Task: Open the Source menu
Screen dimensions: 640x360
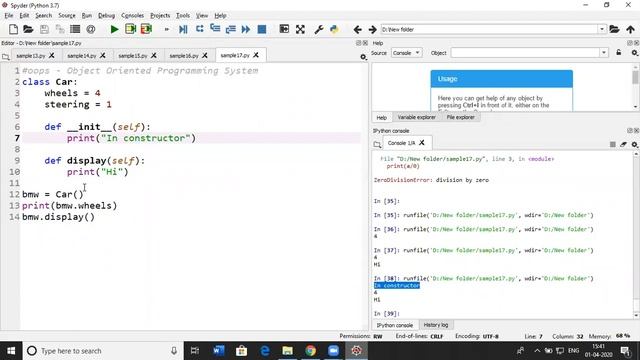Action: coord(67,16)
